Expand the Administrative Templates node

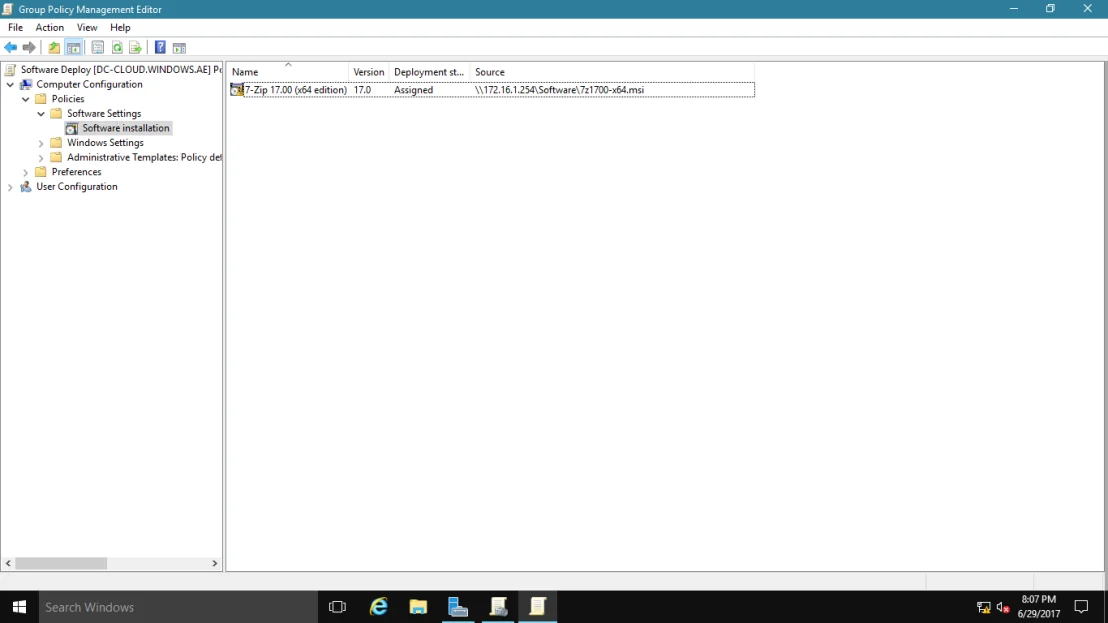(41, 158)
